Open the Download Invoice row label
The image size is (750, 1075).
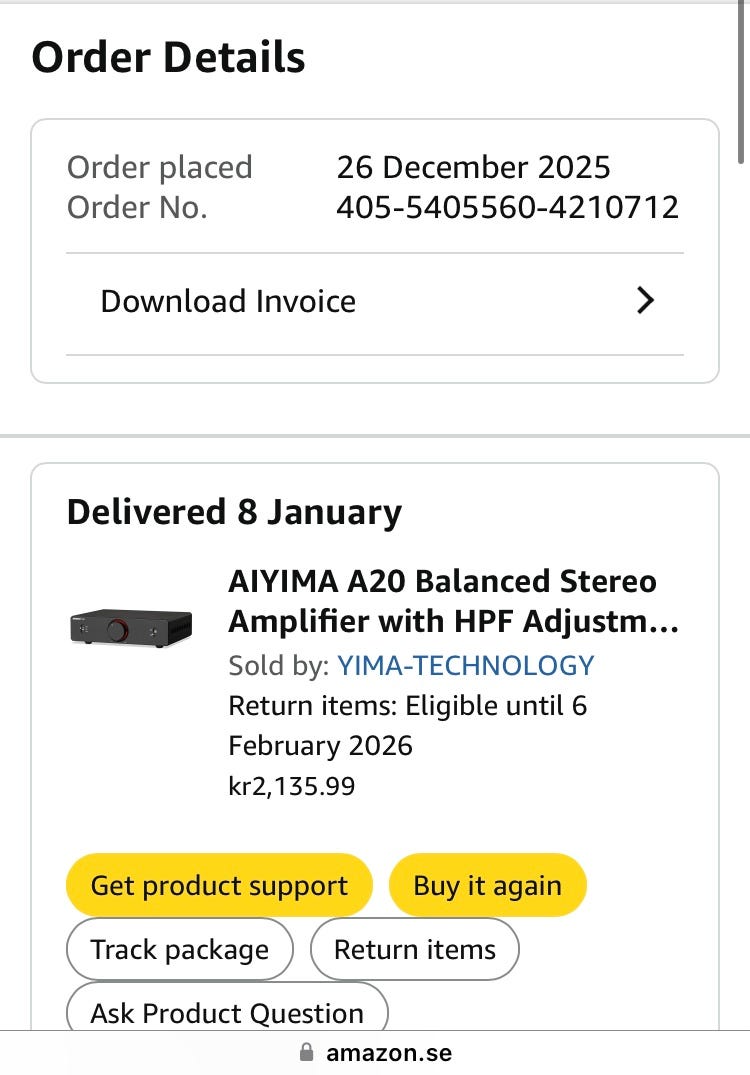(x=228, y=301)
